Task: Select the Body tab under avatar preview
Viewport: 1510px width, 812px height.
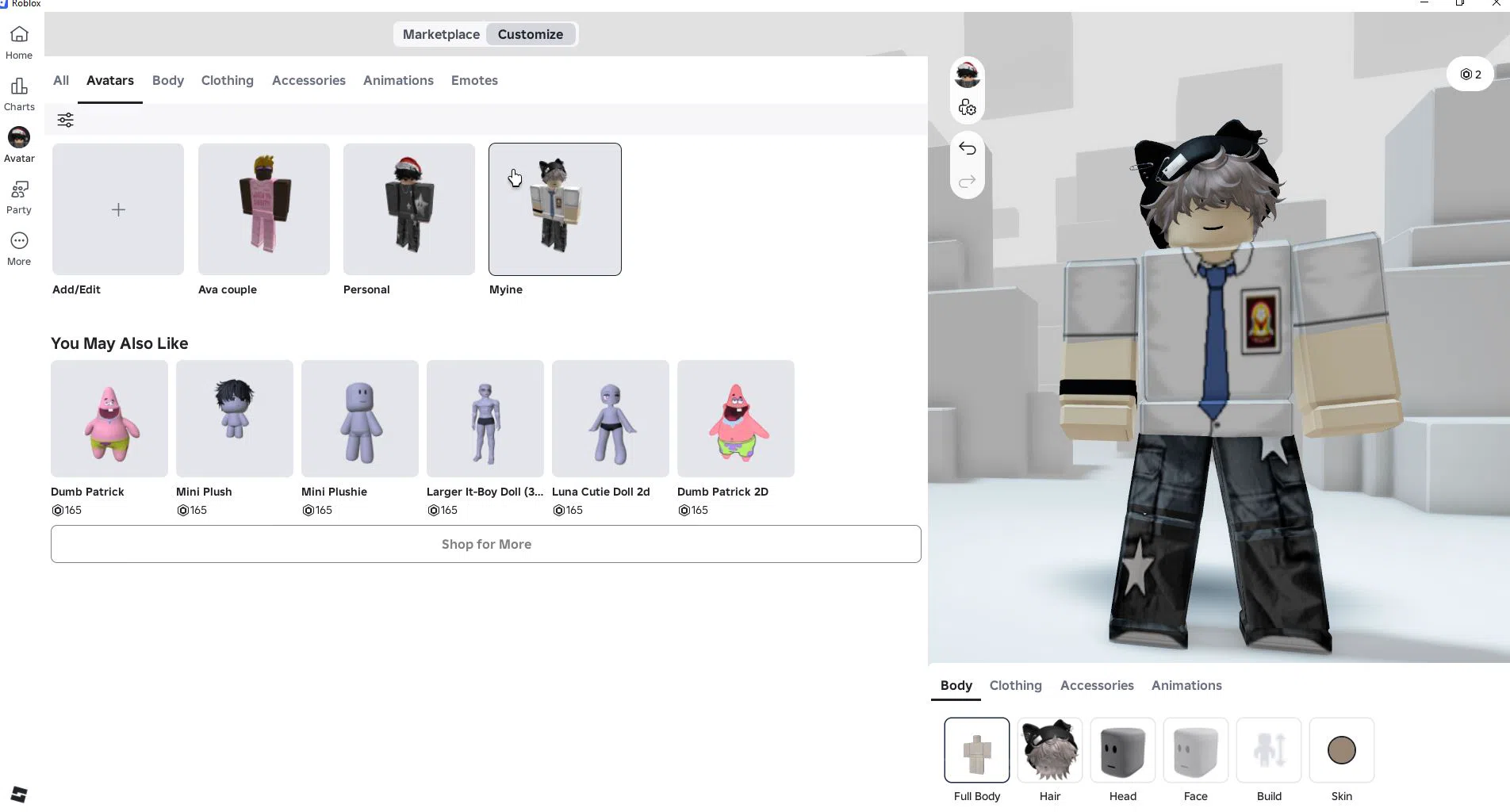Action: click(956, 685)
